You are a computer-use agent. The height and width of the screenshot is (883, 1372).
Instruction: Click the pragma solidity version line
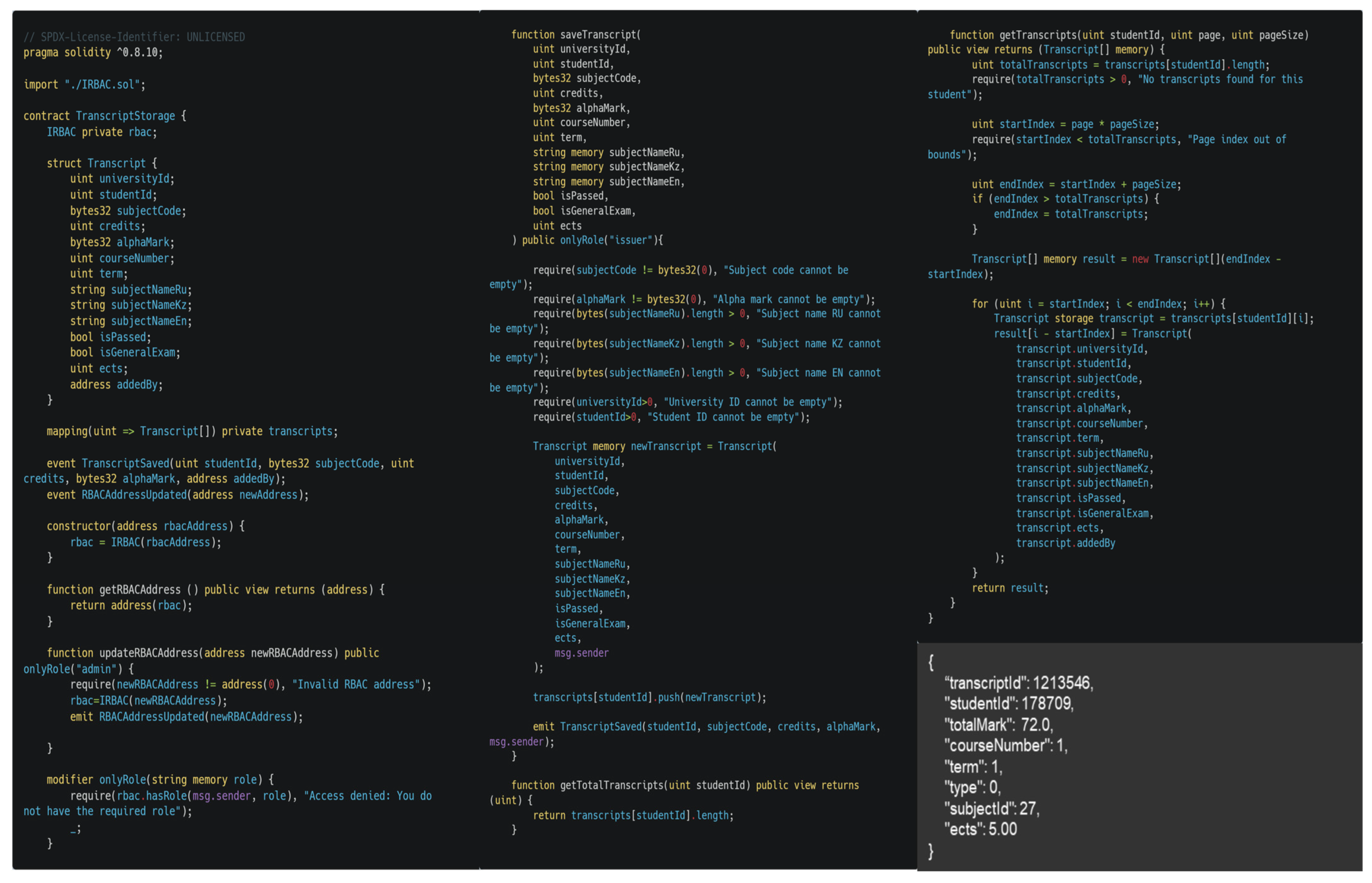point(93,52)
